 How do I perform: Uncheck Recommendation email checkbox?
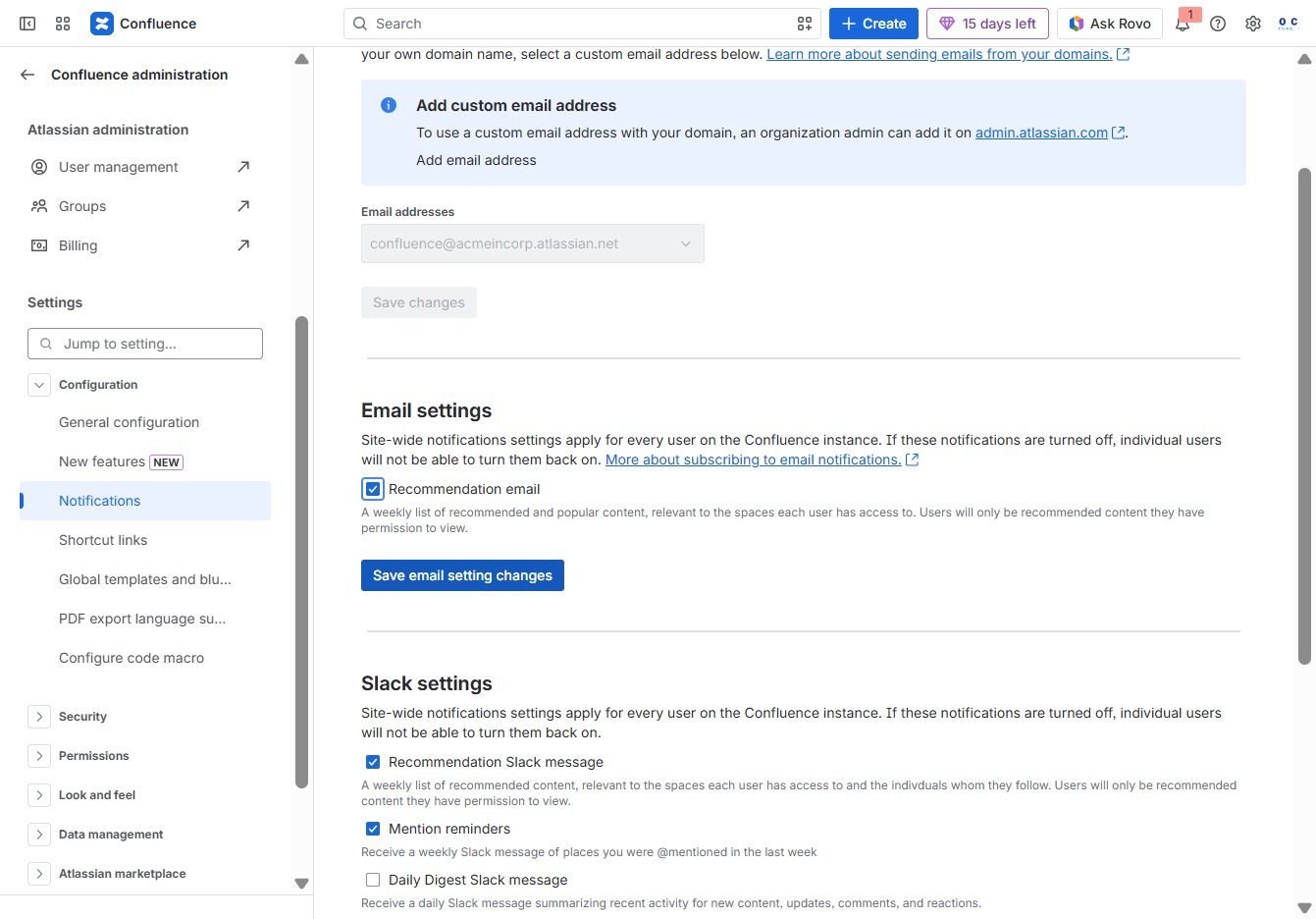373,489
